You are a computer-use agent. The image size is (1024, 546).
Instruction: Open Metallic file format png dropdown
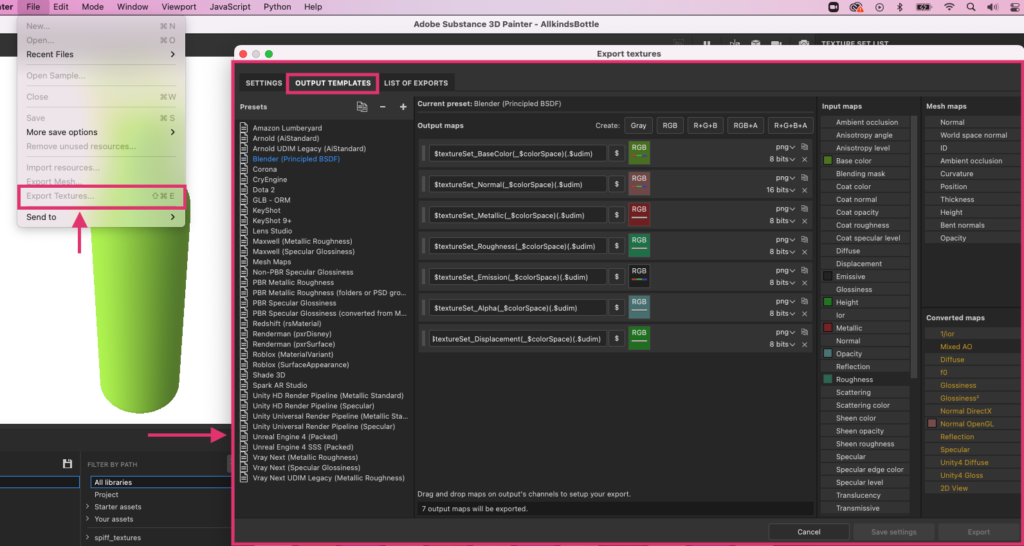(x=786, y=208)
